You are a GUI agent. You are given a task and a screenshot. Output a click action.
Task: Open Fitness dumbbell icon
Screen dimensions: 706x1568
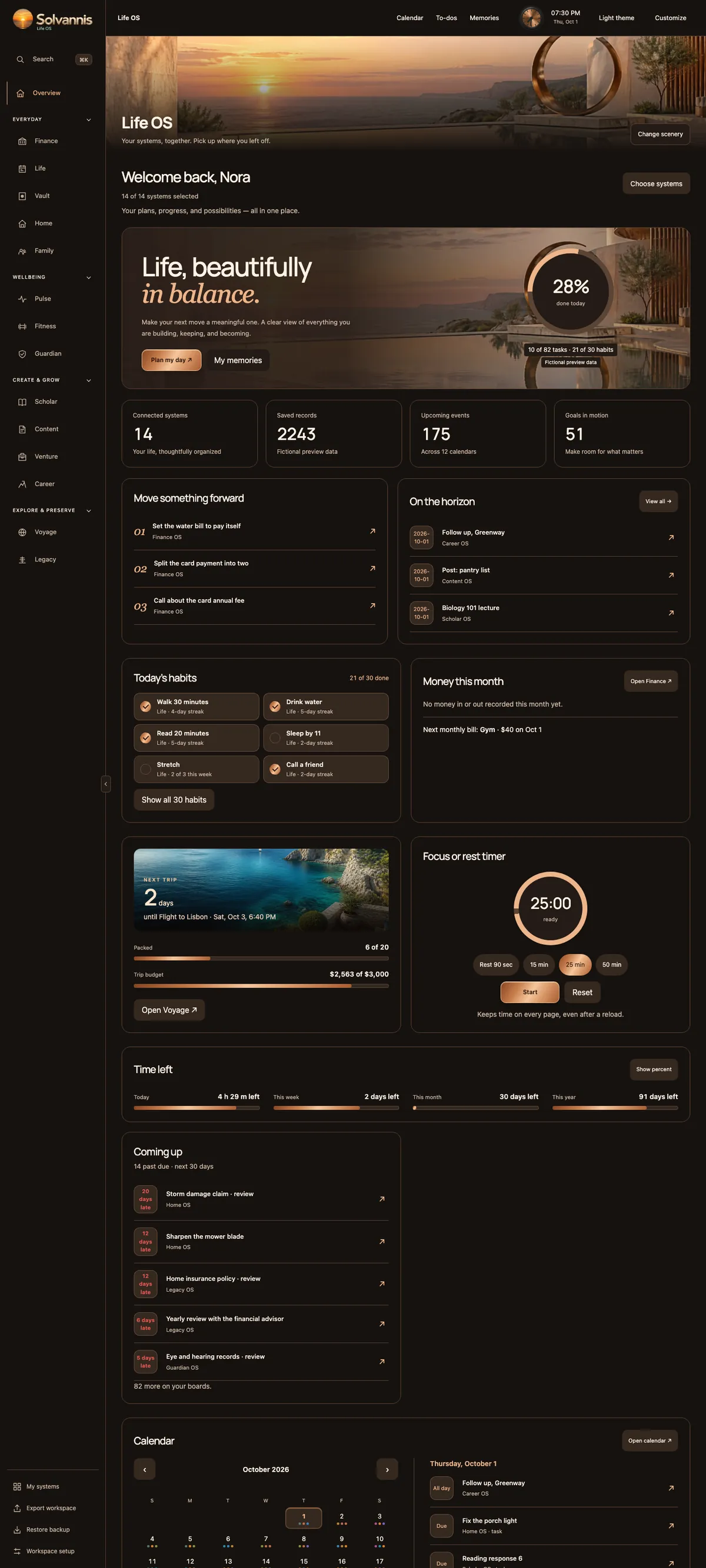[x=22, y=326]
